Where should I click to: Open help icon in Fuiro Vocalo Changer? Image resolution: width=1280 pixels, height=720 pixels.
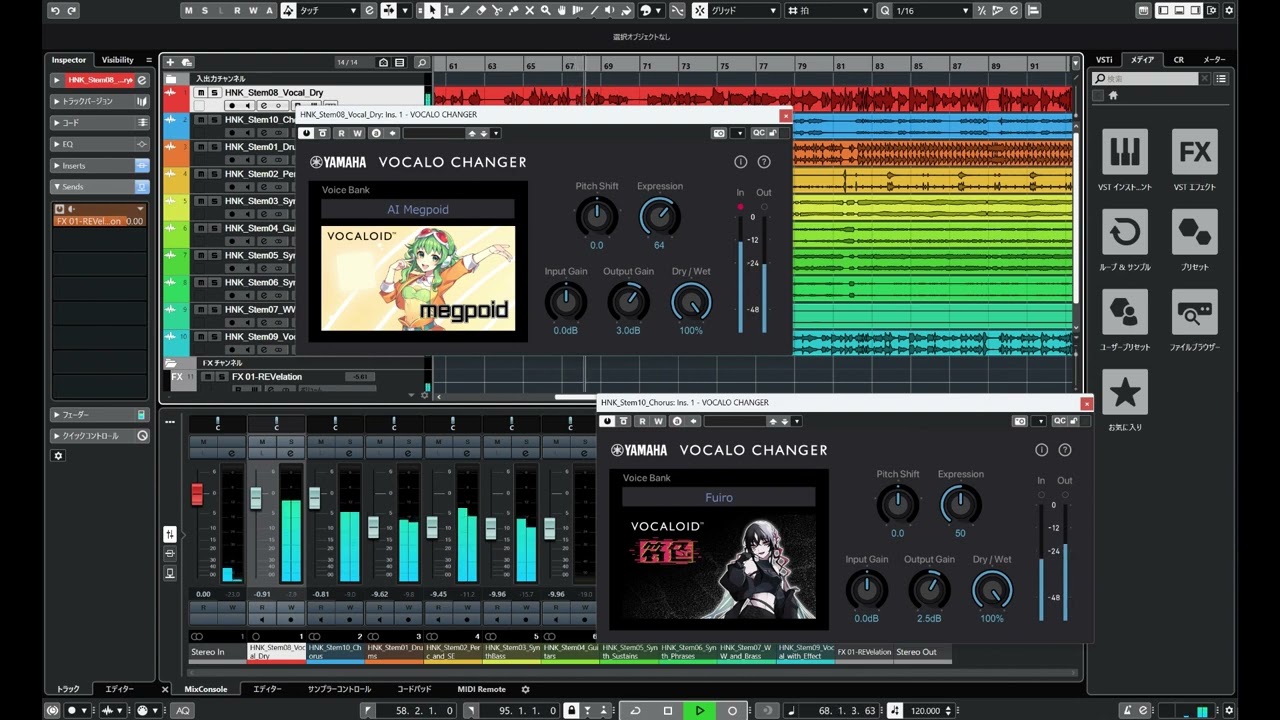pos(1065,450)
